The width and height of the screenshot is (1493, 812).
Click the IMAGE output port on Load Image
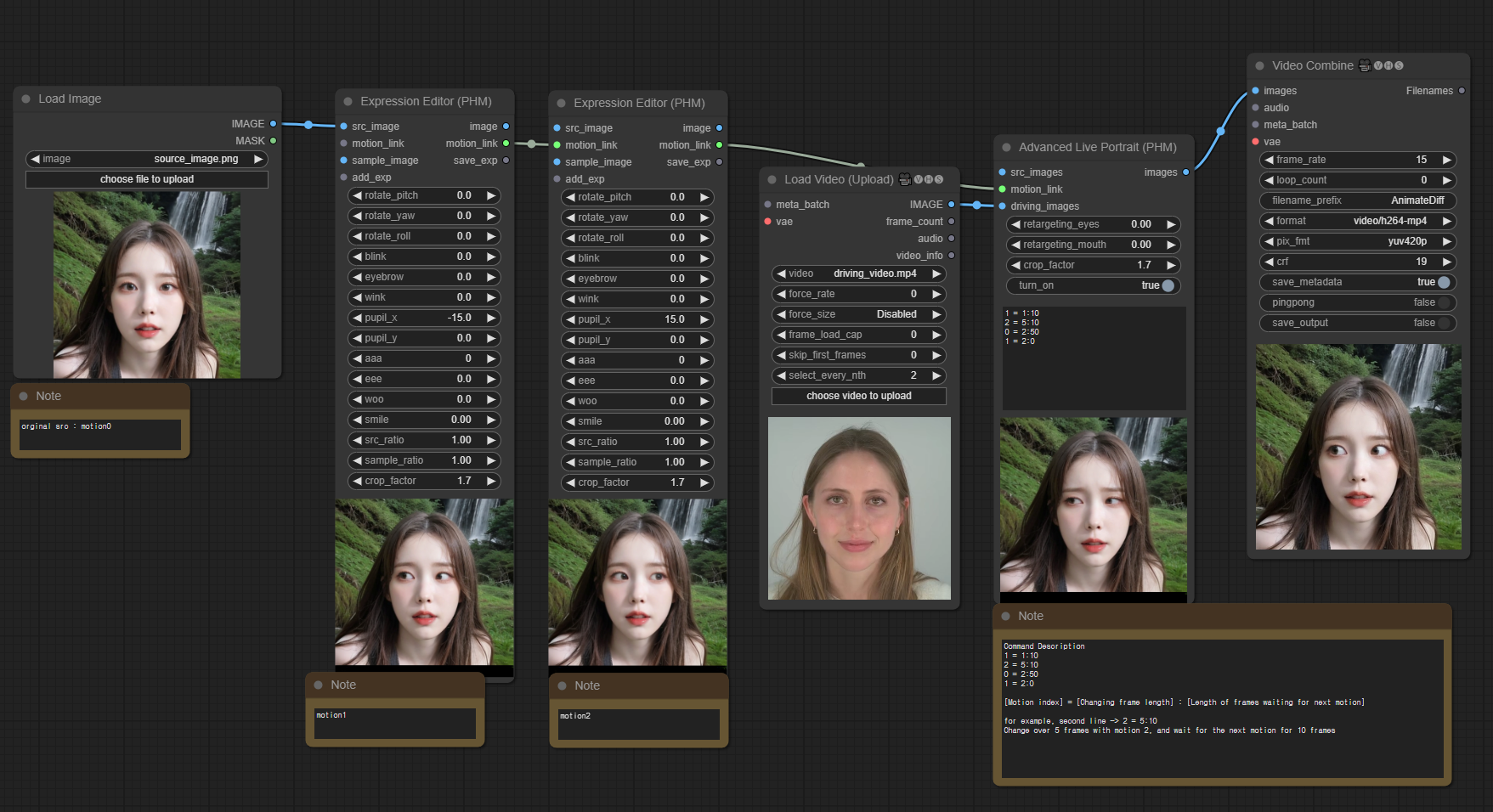273,124
